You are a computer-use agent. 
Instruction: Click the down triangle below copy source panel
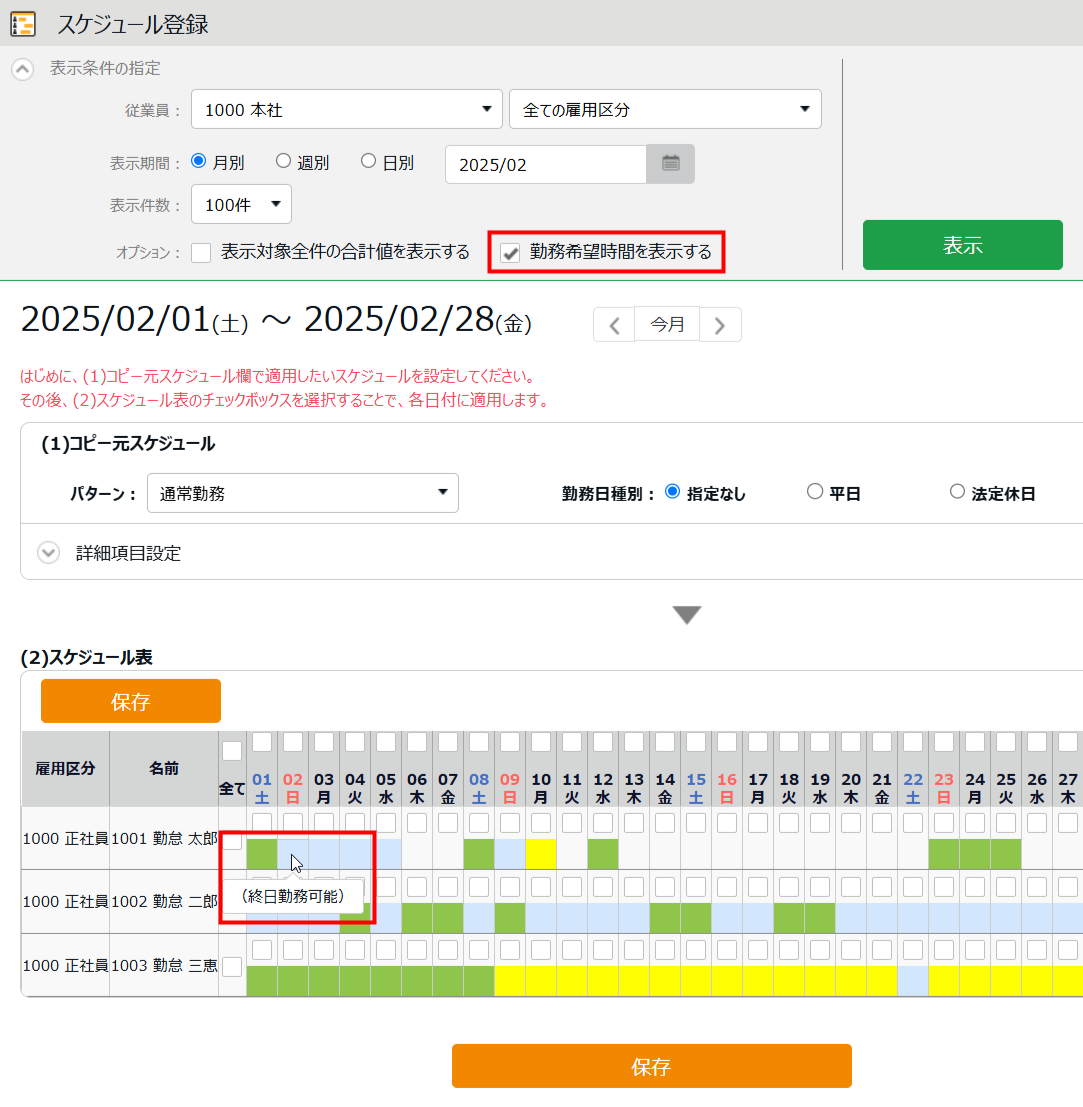[686, 615]
